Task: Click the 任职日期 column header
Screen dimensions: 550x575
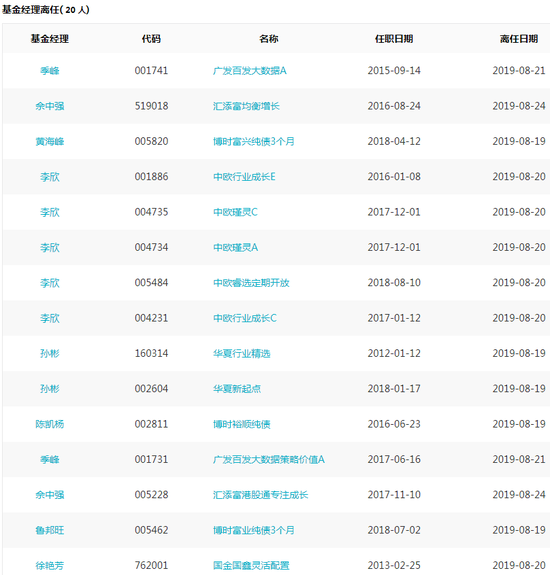Action: point(394,39)
